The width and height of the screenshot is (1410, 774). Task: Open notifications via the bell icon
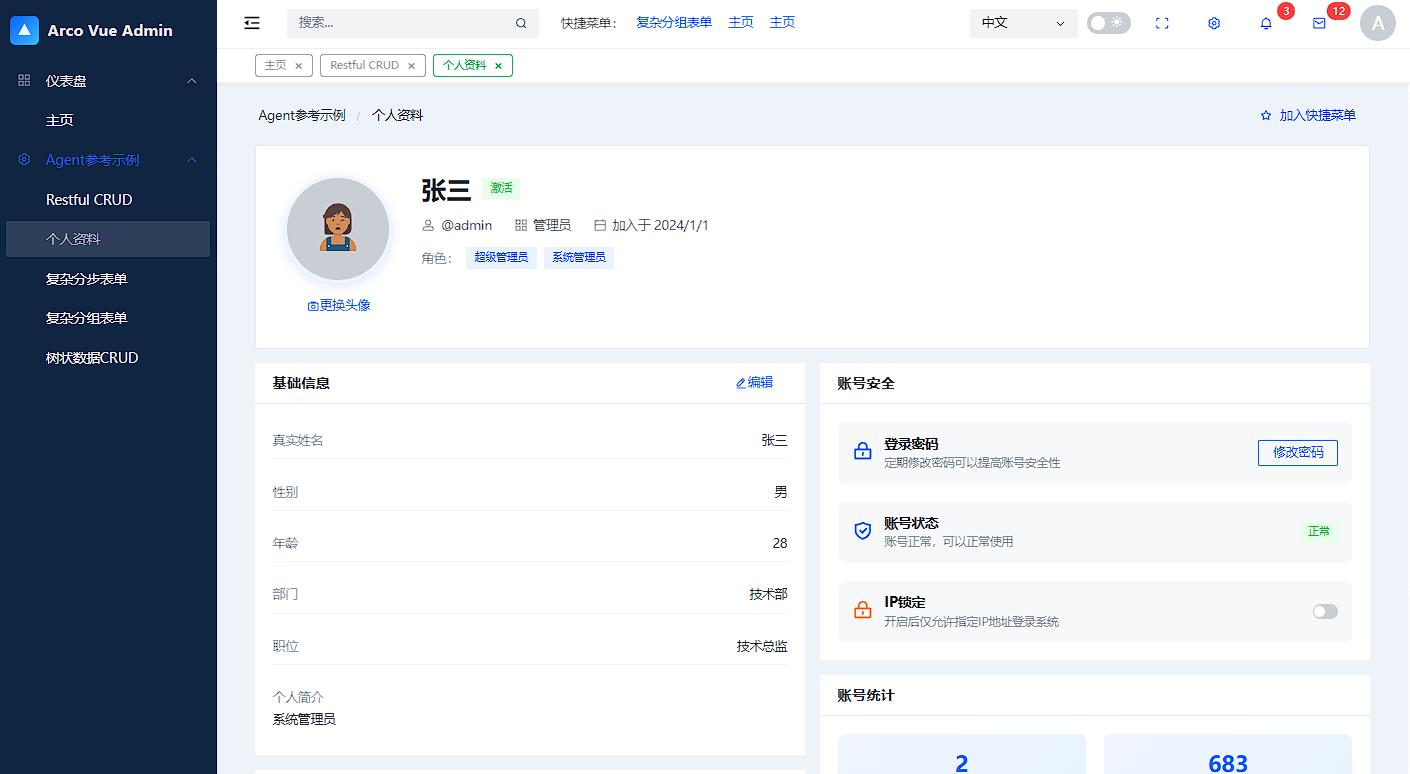click(1265, 23)
